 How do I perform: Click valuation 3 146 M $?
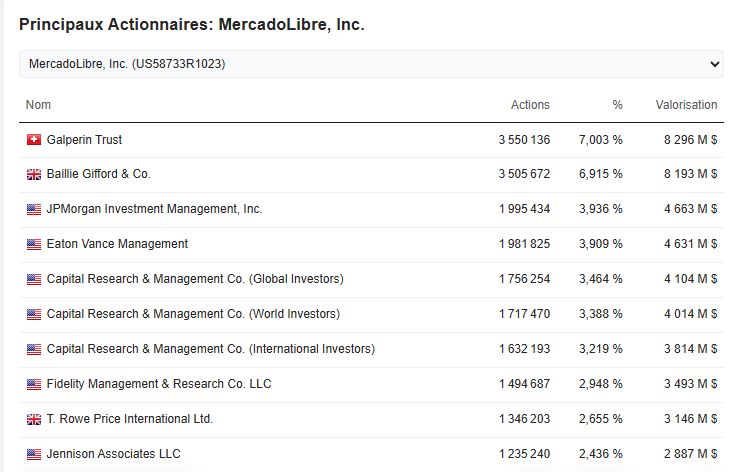click(690, 419)
